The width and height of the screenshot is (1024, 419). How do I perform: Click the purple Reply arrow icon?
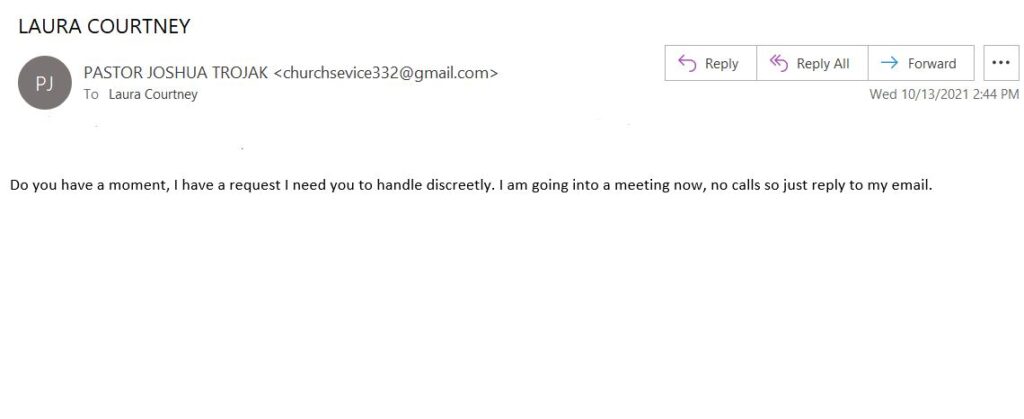click(687, 63)
